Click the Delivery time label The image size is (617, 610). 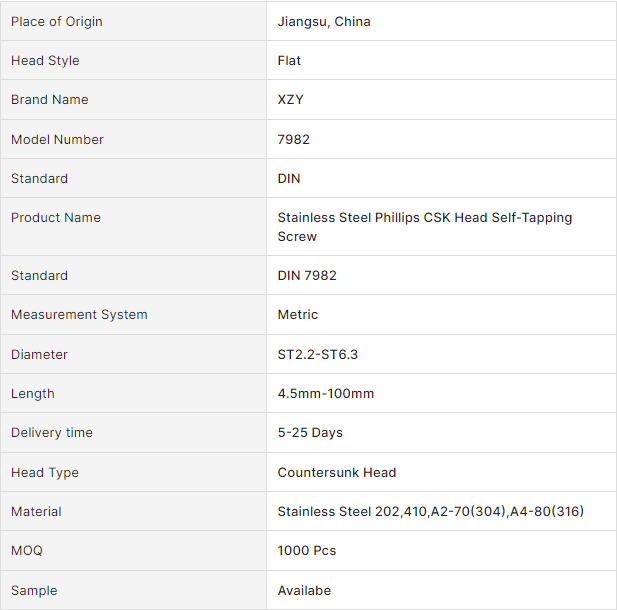[x=52, y=432]
